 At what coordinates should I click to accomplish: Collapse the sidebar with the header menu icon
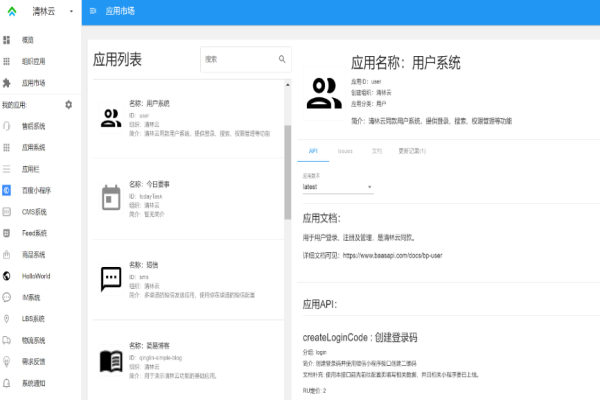[93, 11]
